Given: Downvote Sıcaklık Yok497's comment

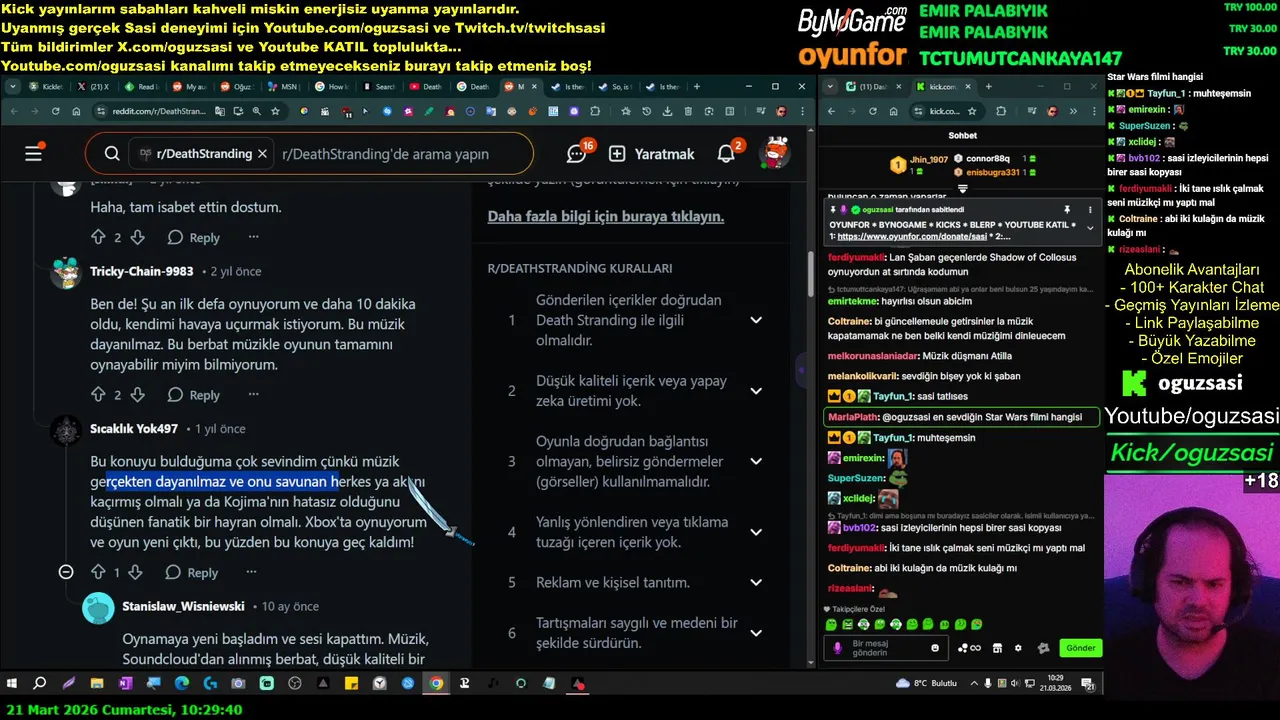Looking at the screenshot, I should [136, 572].
